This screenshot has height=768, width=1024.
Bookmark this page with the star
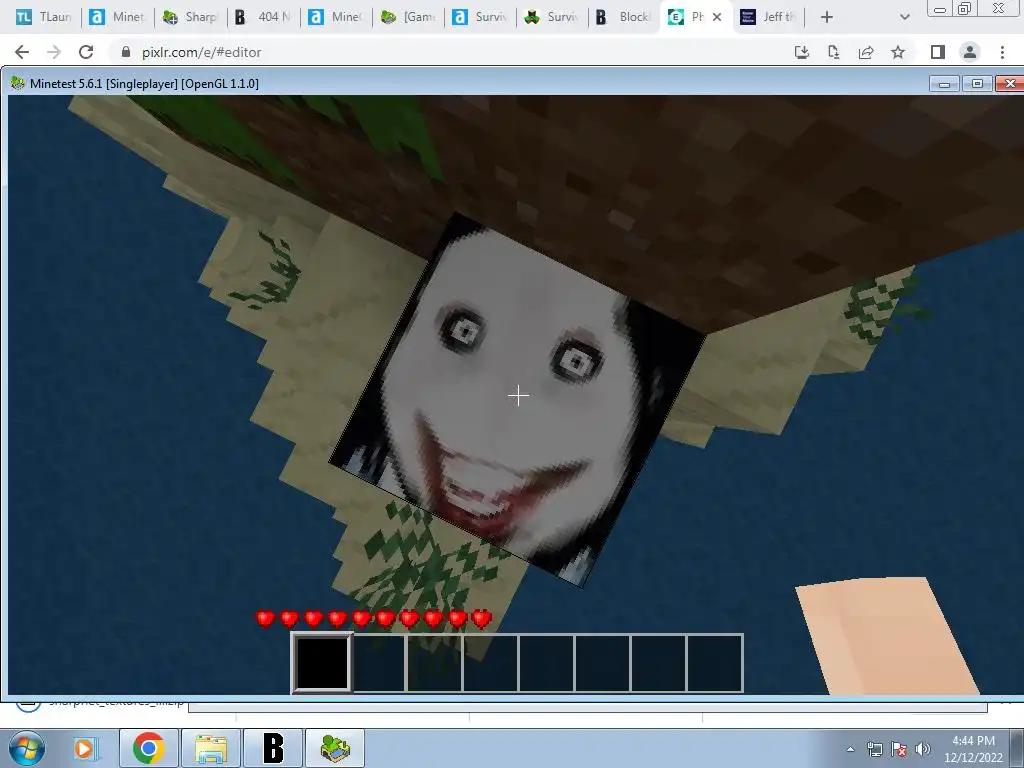click(898, 52)
